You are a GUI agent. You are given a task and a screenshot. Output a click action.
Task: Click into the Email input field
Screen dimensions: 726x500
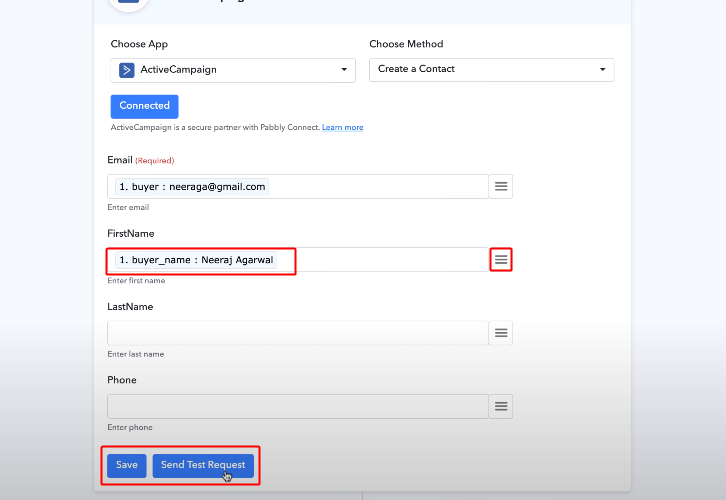298,187
